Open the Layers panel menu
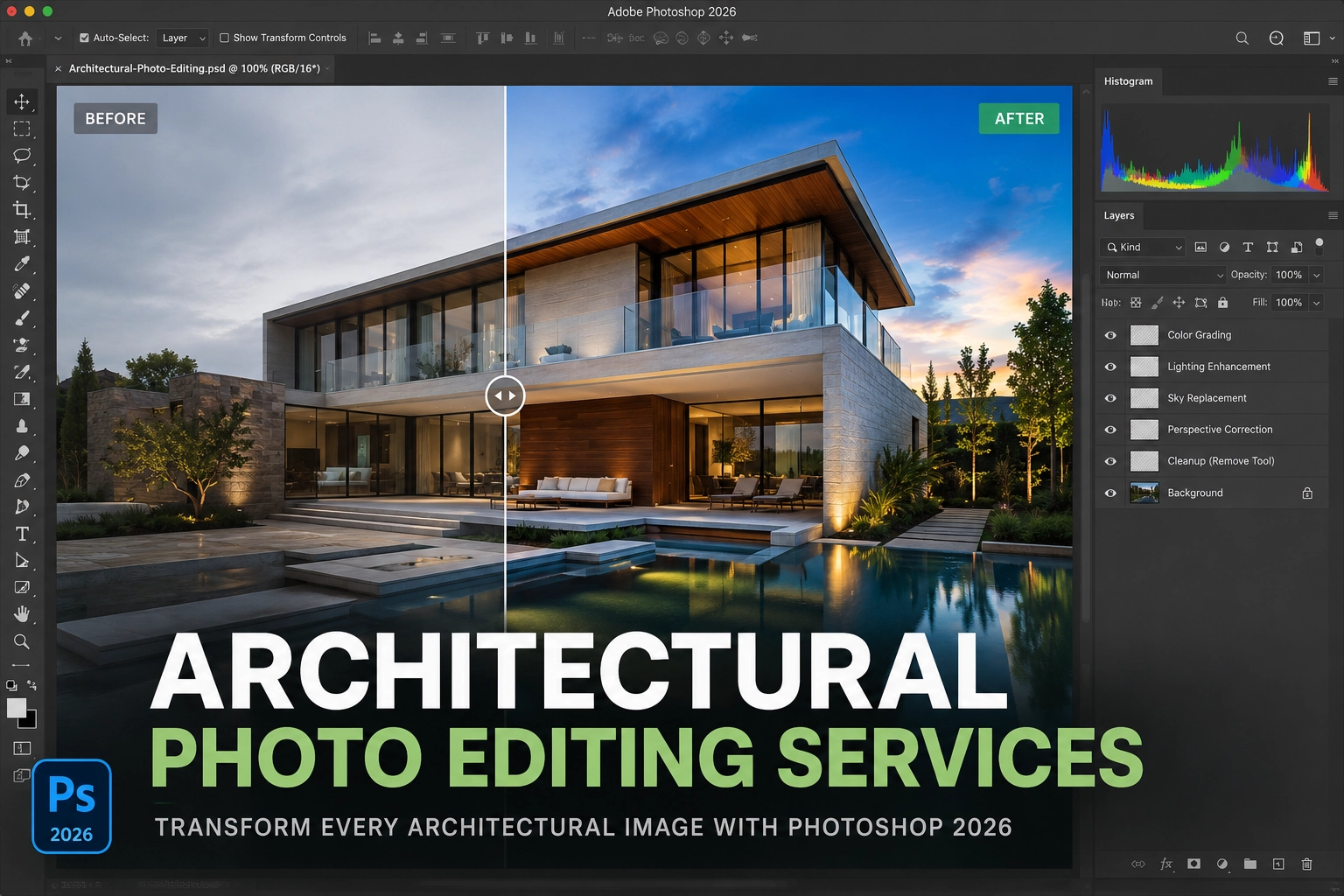1344x896 pixels. pyautogui.click(x=1333, y=215)
